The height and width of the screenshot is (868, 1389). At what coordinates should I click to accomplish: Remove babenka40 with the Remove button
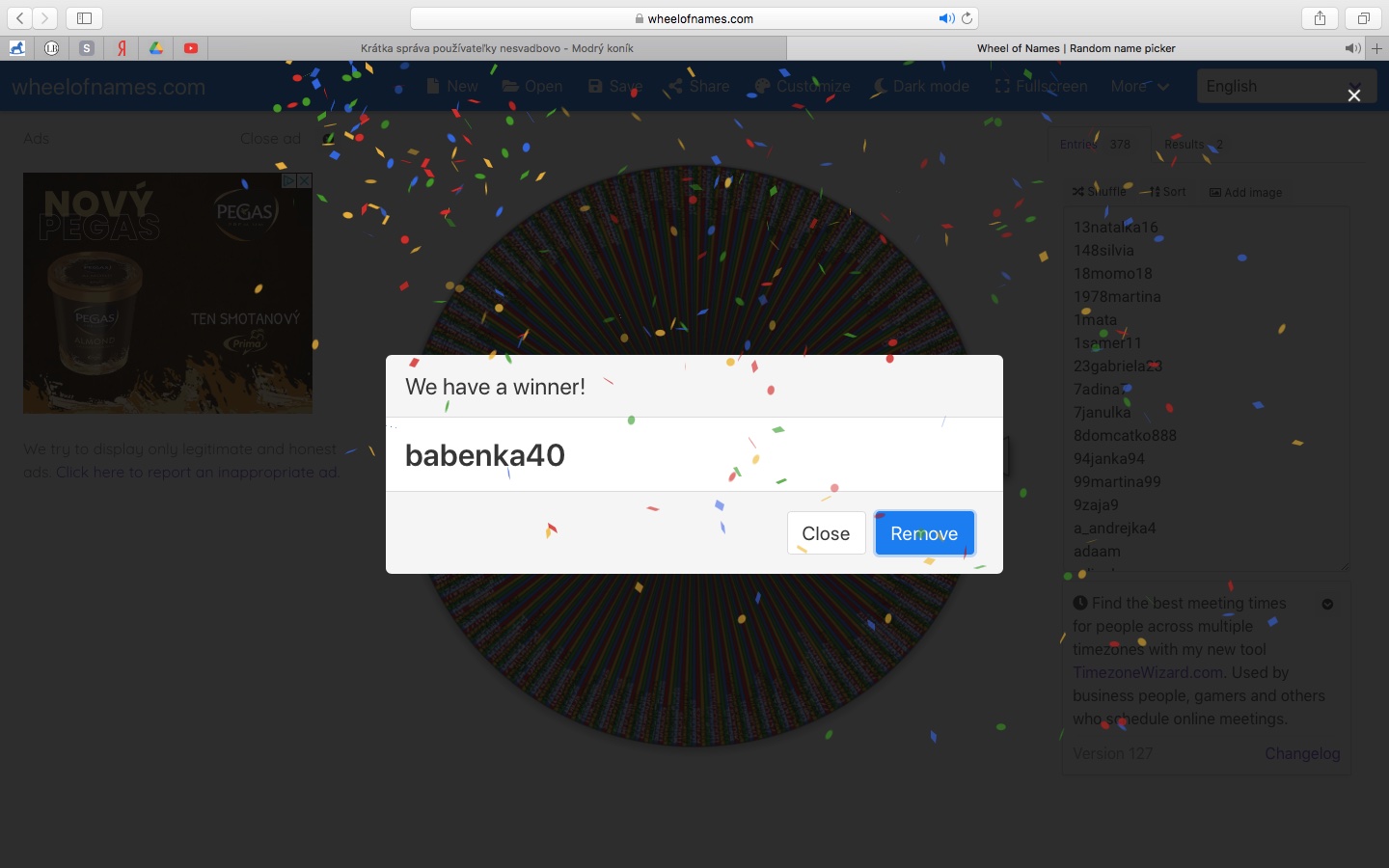(924, 533)
